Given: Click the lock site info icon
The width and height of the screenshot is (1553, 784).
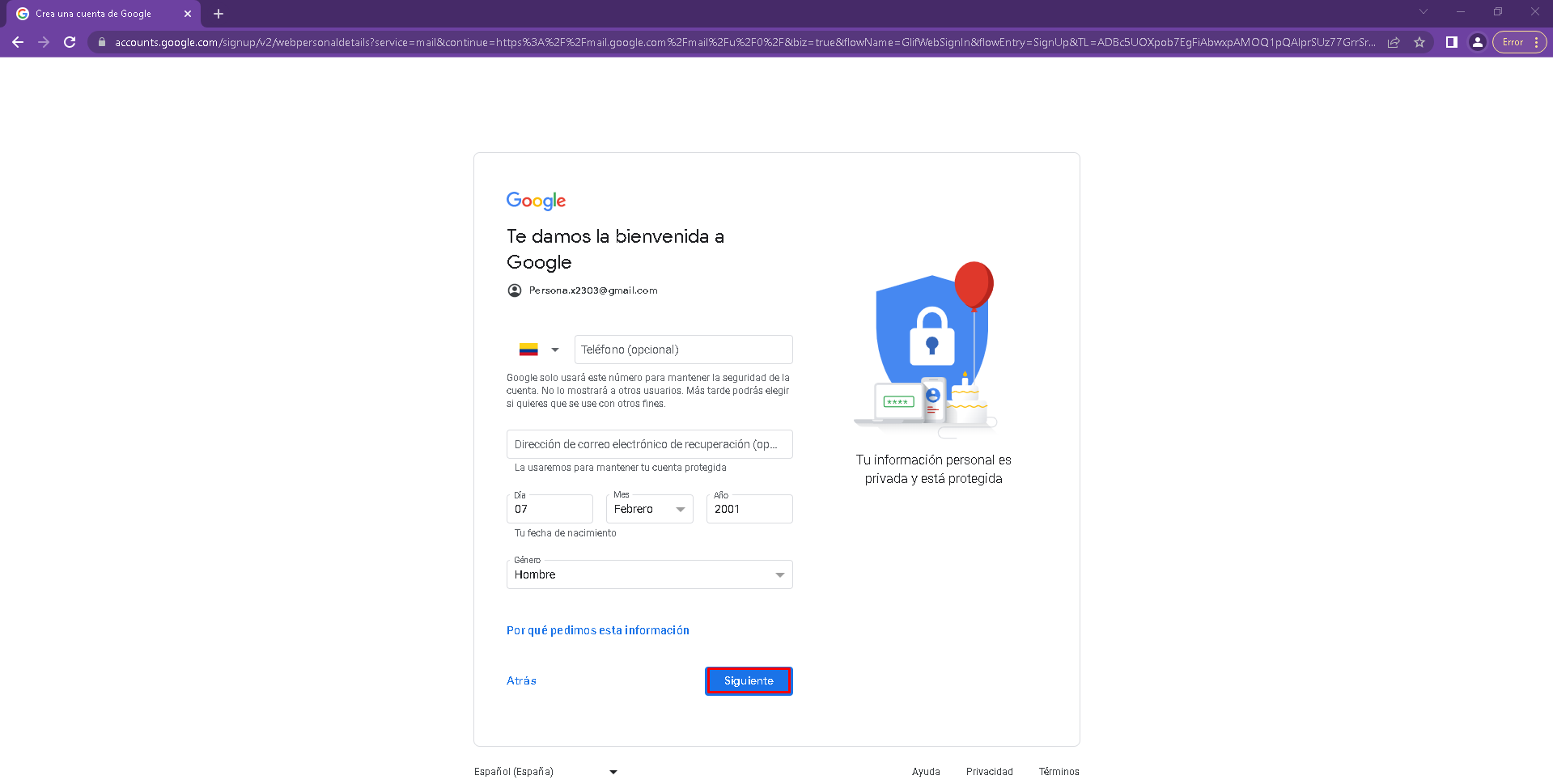Looking at the screenshot, I should pyautogui.click(x=102, y=42).
